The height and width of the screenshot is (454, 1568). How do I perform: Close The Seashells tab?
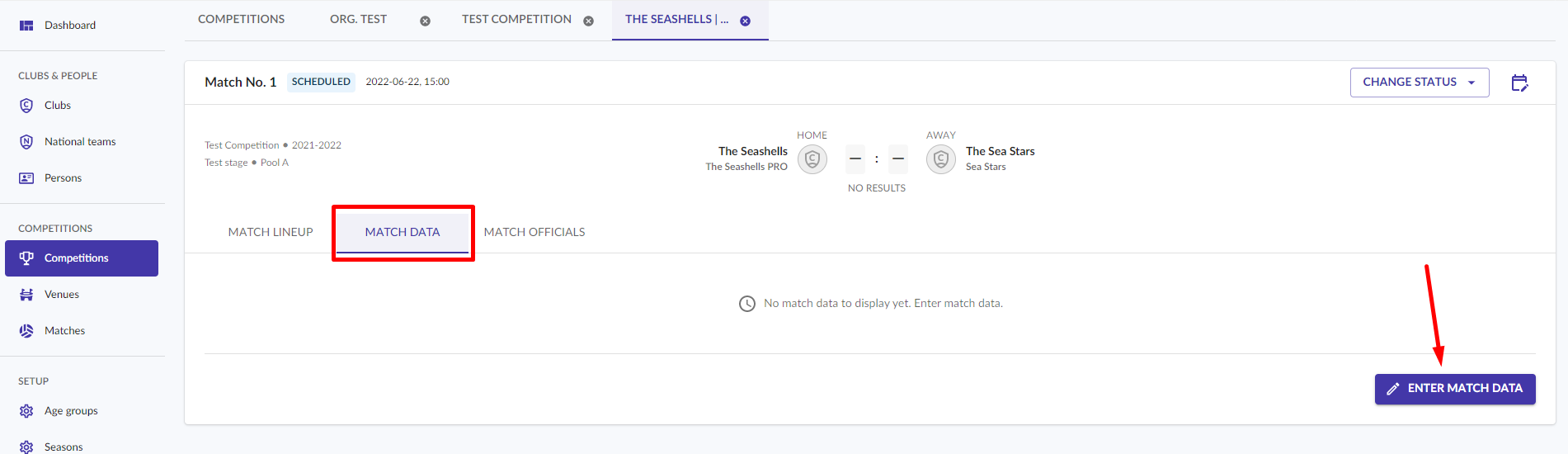(745, 21)
